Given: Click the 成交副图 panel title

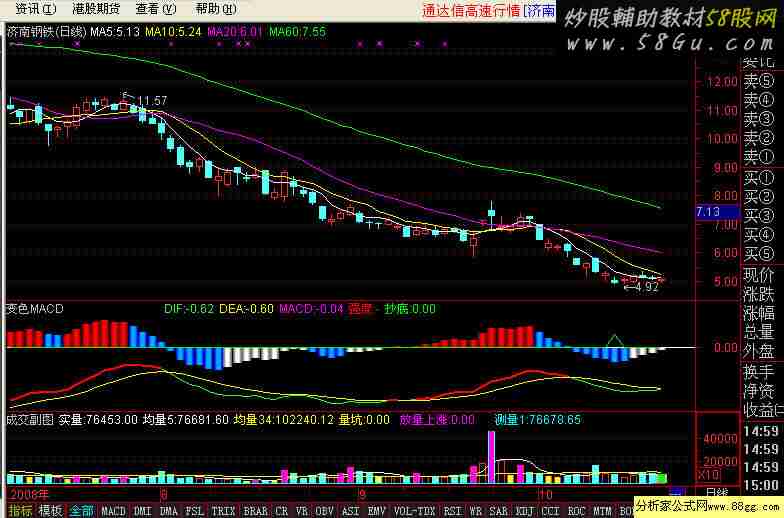Looking at the screenshot, I should 30,420.
